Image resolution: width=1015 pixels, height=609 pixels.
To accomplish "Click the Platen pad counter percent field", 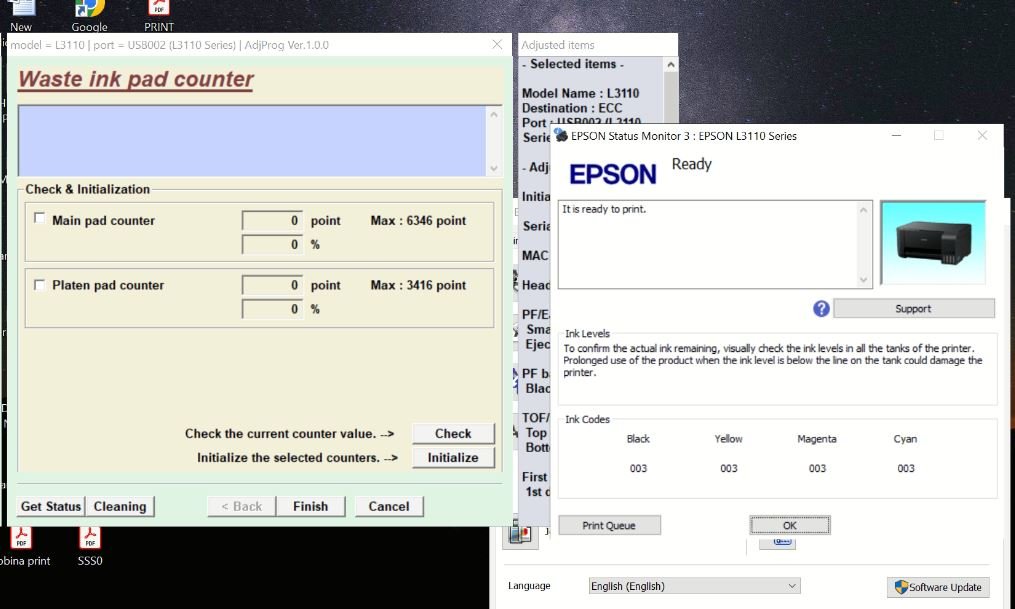I will tap(272, 309).
